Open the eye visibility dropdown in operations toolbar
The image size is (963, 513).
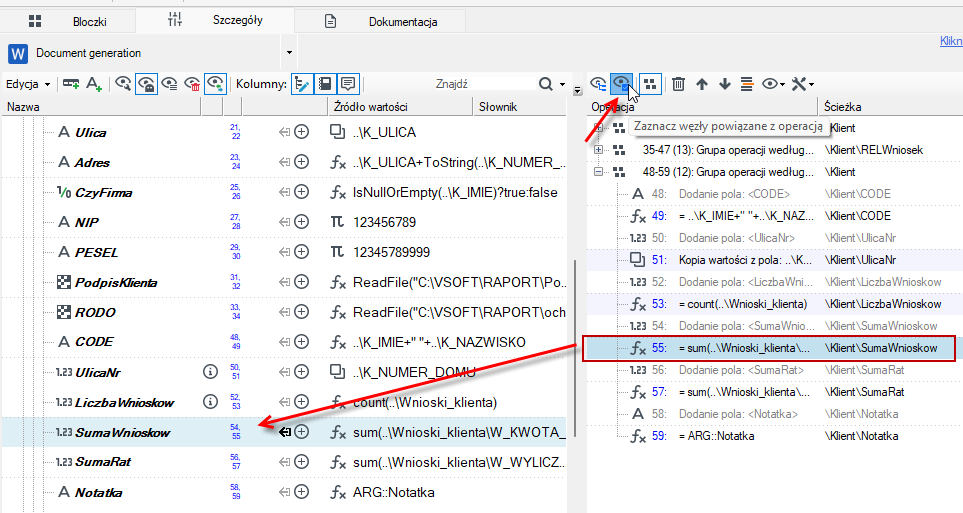point(773,84)
